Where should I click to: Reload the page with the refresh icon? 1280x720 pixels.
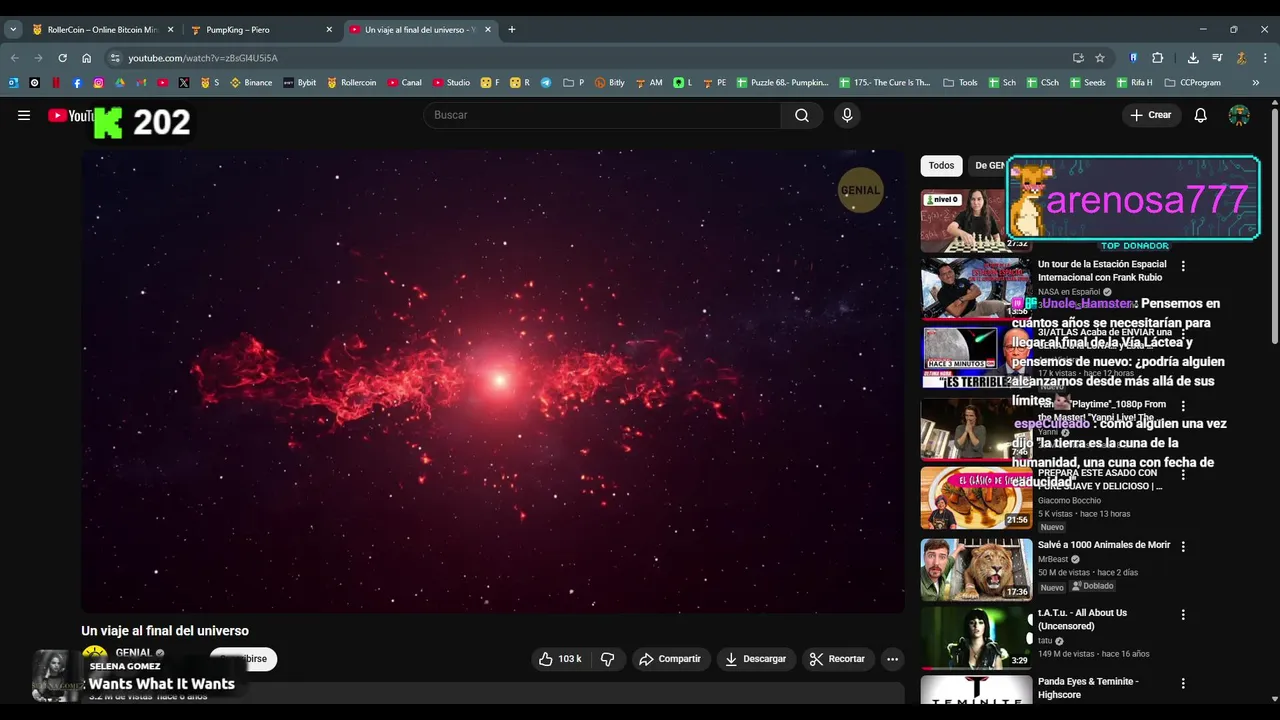[x=62, y=58]
